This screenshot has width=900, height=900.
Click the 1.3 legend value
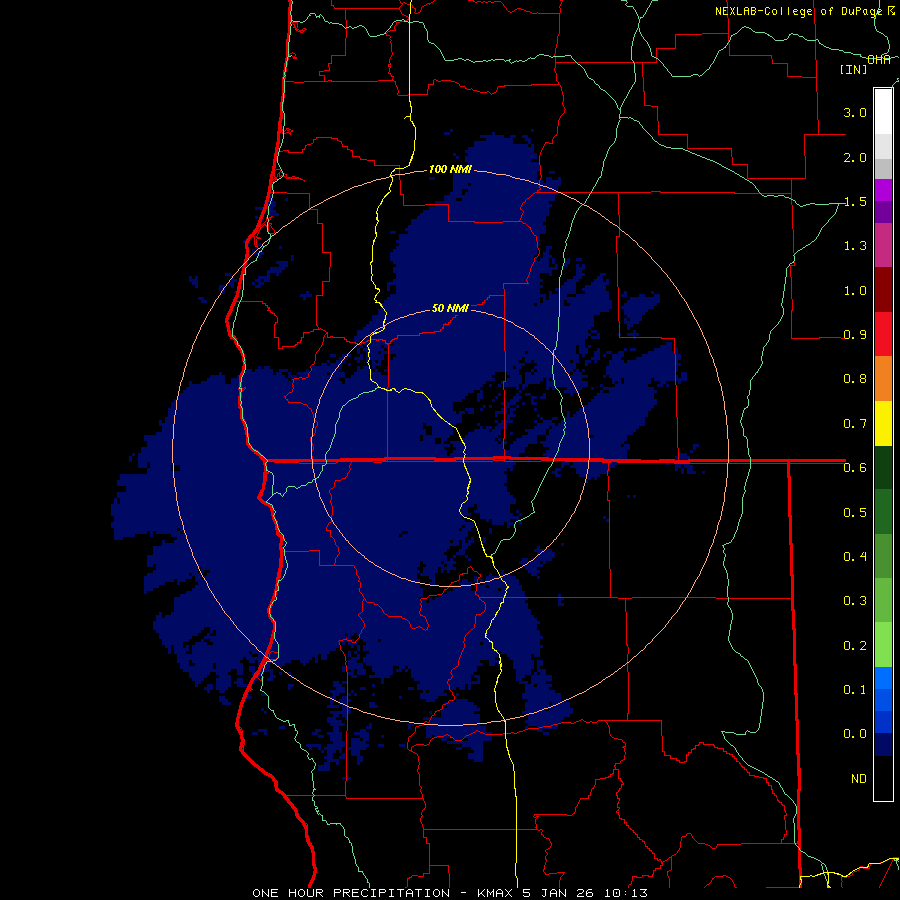[855, 246]
